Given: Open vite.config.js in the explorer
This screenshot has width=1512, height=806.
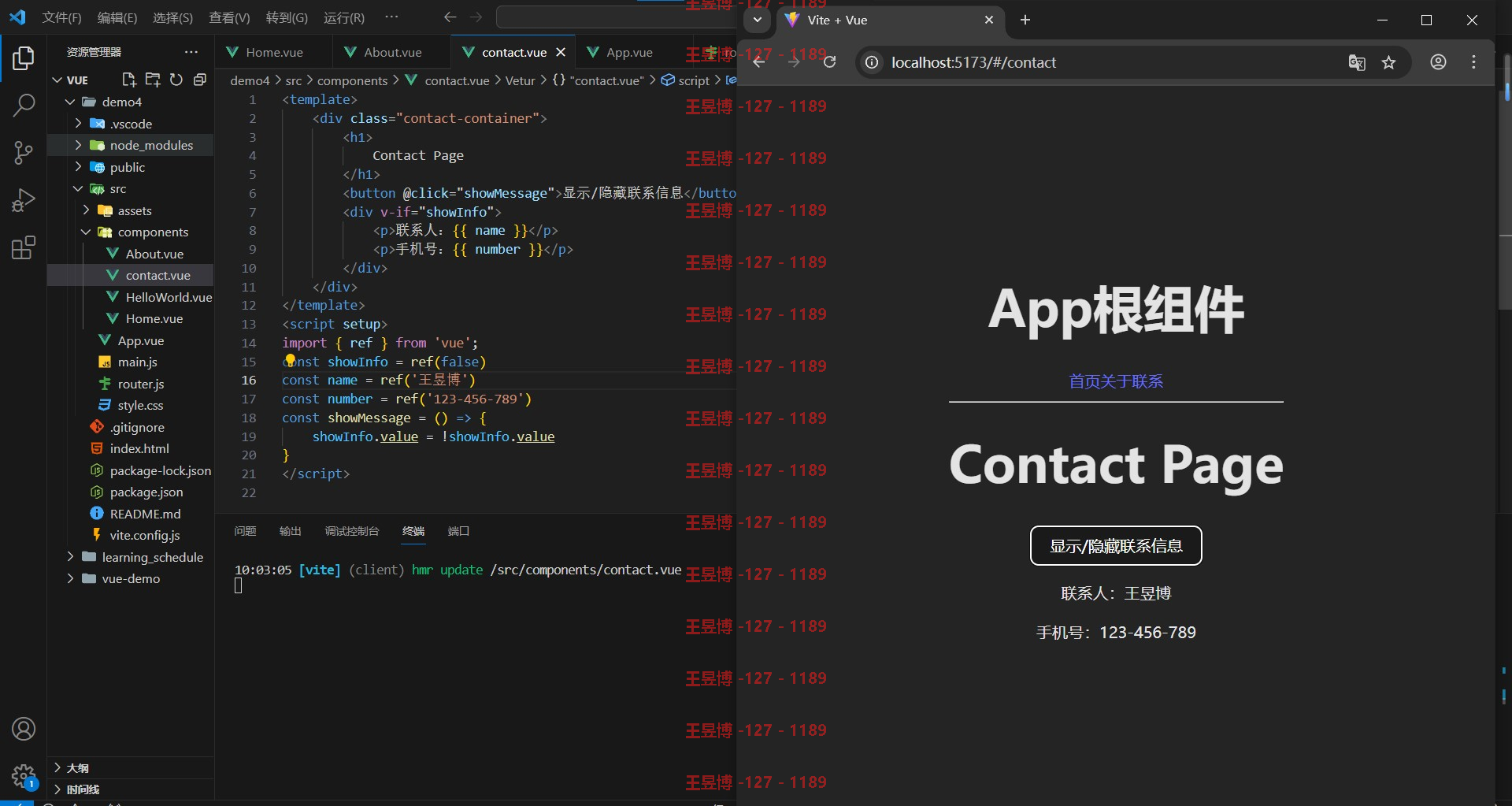Looking at the screenshot, I should point(145,535).
